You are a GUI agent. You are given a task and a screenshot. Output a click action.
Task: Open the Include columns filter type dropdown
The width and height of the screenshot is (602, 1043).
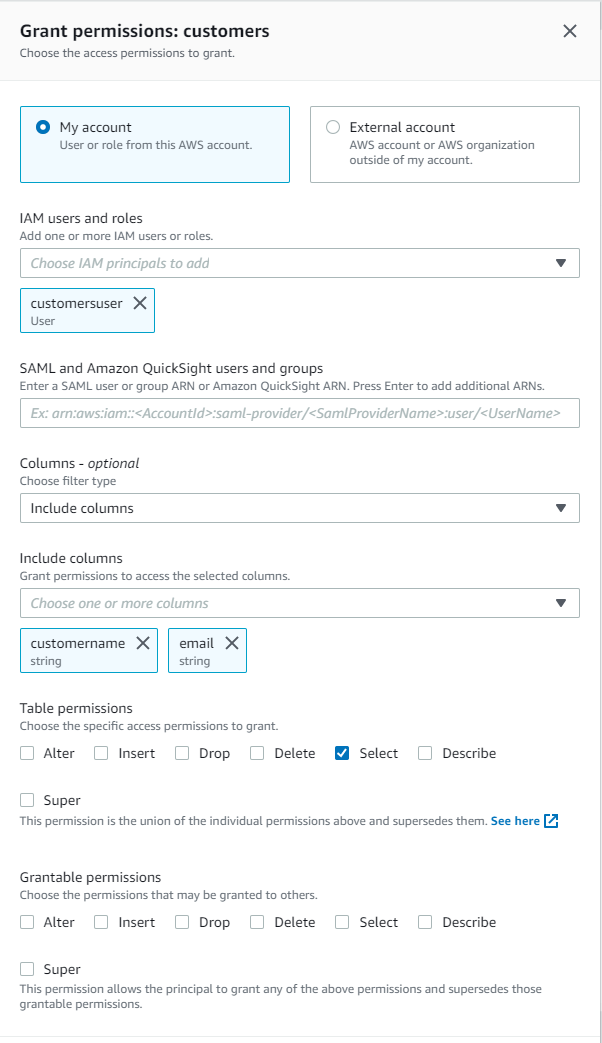click(299, 508)
